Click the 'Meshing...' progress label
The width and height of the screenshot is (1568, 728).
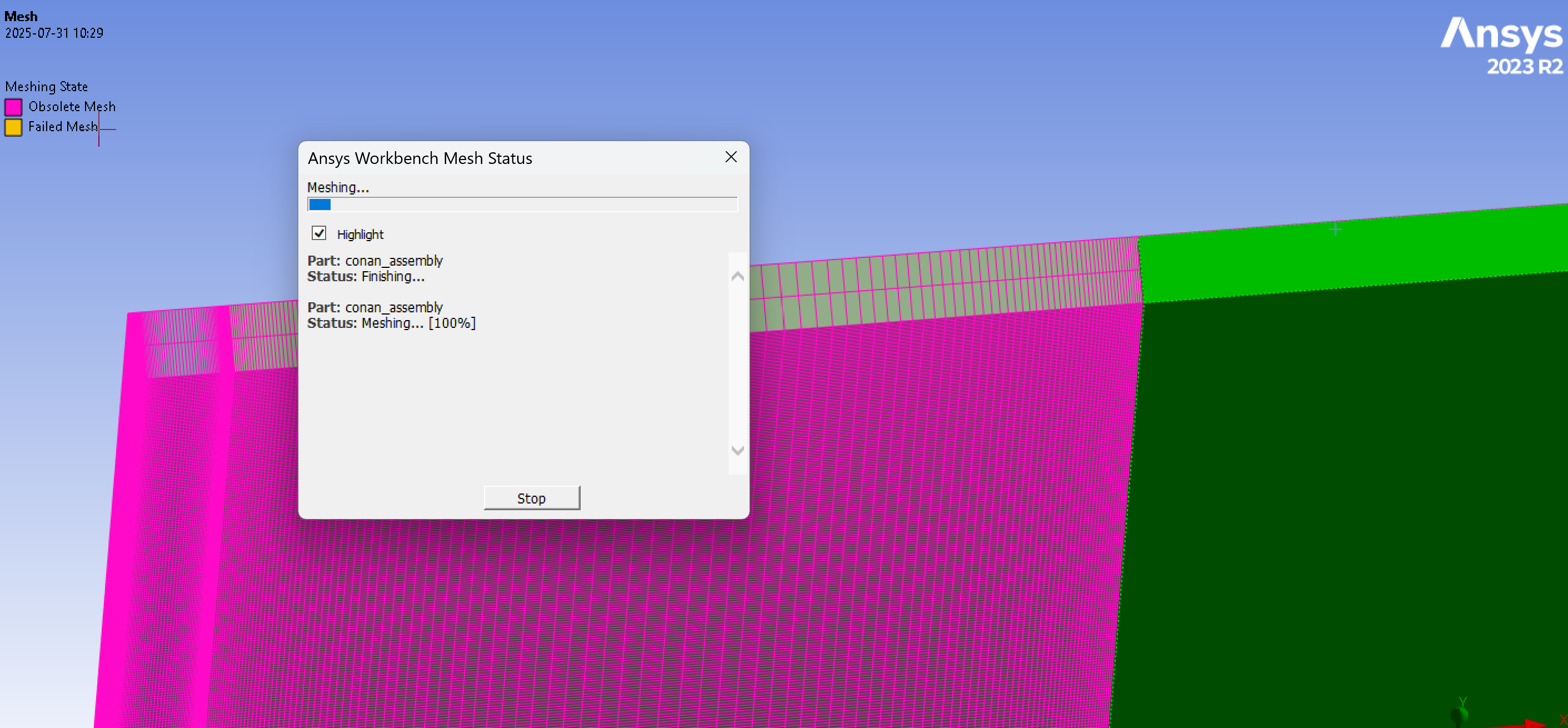point(338,187)
